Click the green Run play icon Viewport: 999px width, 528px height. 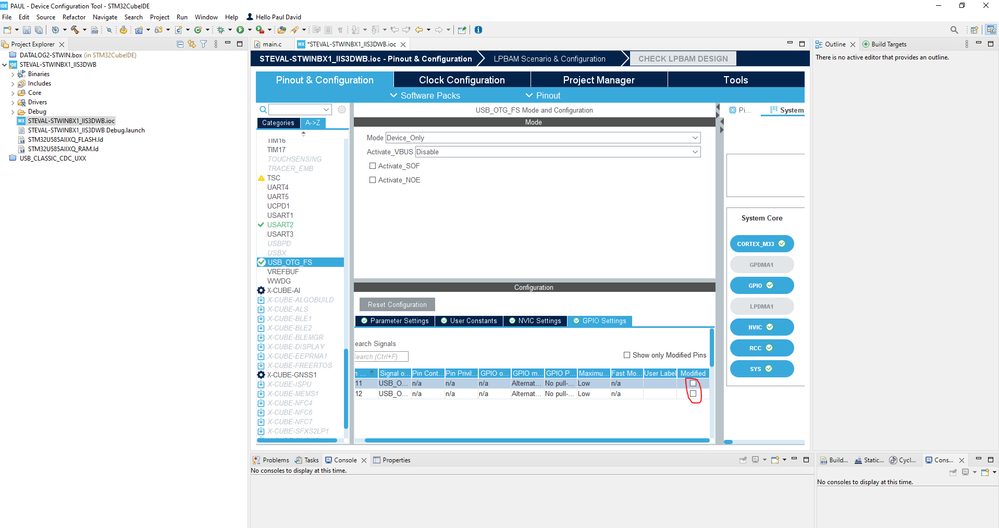(x=240, y=29)
